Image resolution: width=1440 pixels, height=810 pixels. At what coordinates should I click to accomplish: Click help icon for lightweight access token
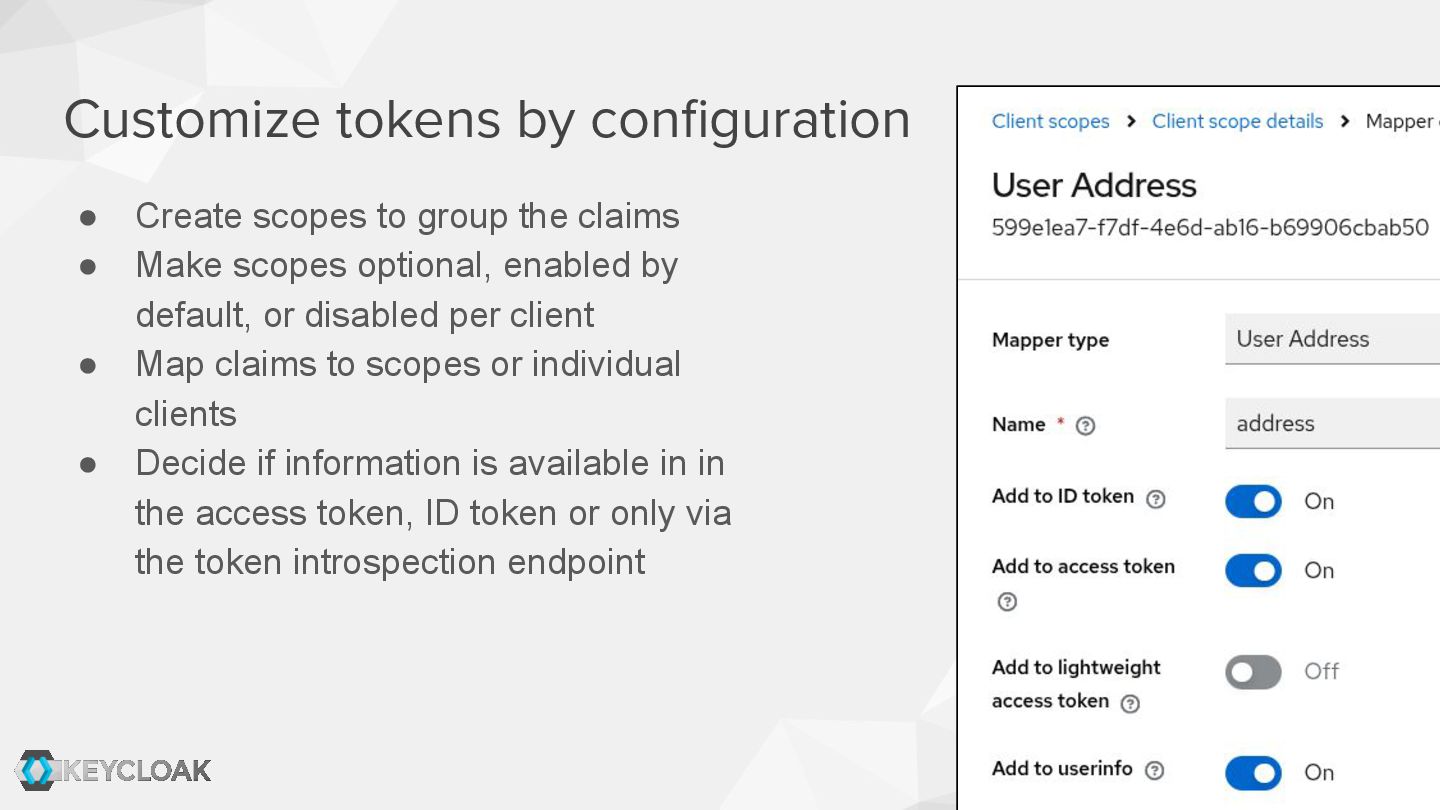(1130, 704)
